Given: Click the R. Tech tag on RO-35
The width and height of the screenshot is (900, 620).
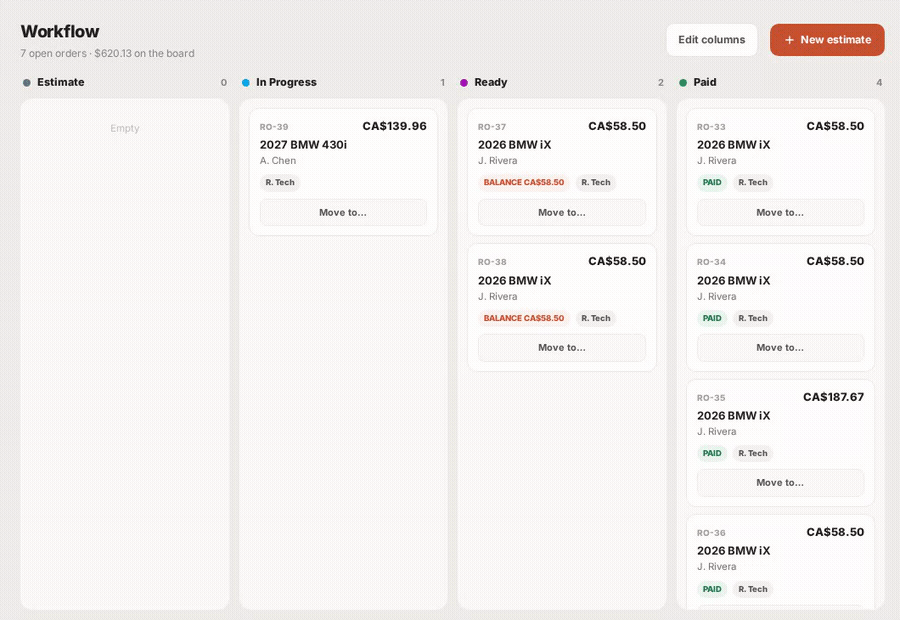Looking at the screenshot, I should 752,454.
